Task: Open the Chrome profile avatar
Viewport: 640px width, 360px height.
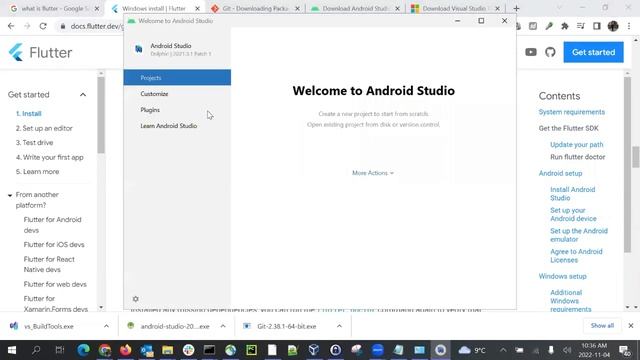Action: pos(613,26)
